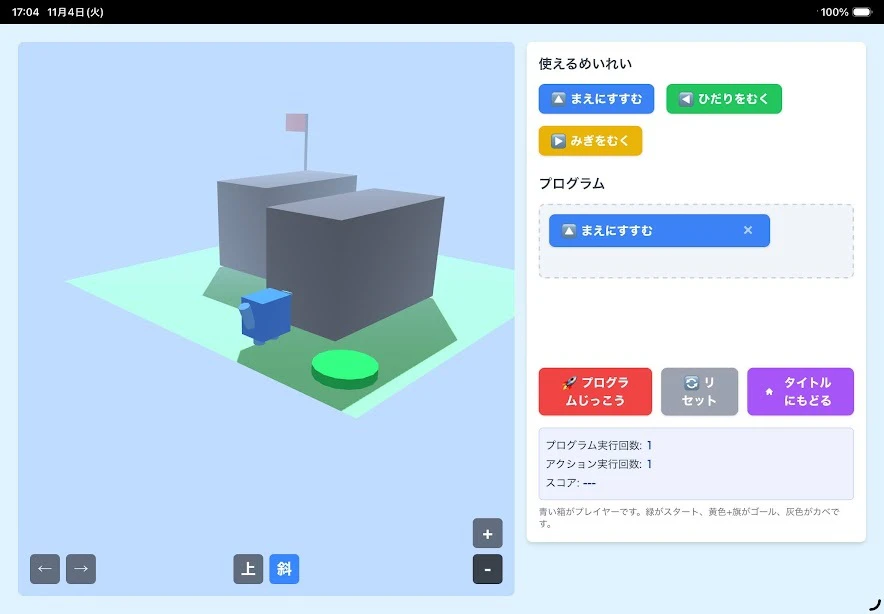The height and width of the screenshot is (614, 884).
Task: Run the program with プログラムじっこう
Action: (x=595, y=391)
